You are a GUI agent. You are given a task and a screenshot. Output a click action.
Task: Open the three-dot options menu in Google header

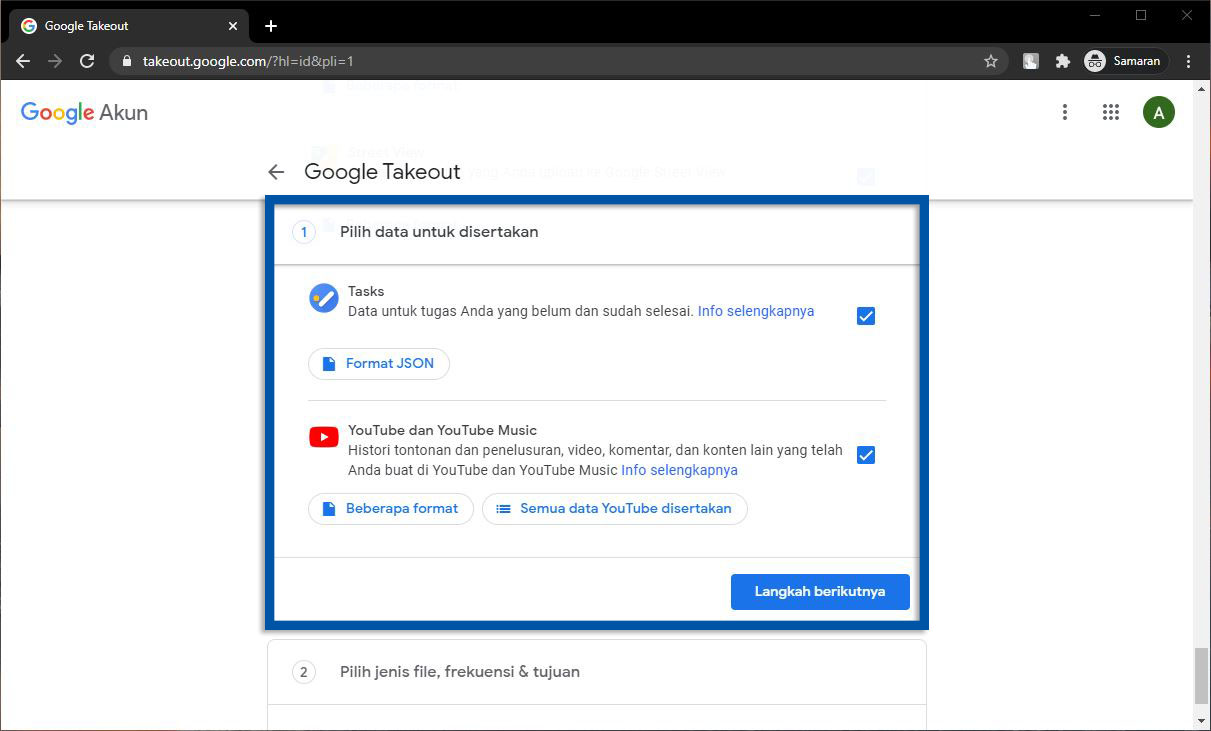tap(1065, 113)
